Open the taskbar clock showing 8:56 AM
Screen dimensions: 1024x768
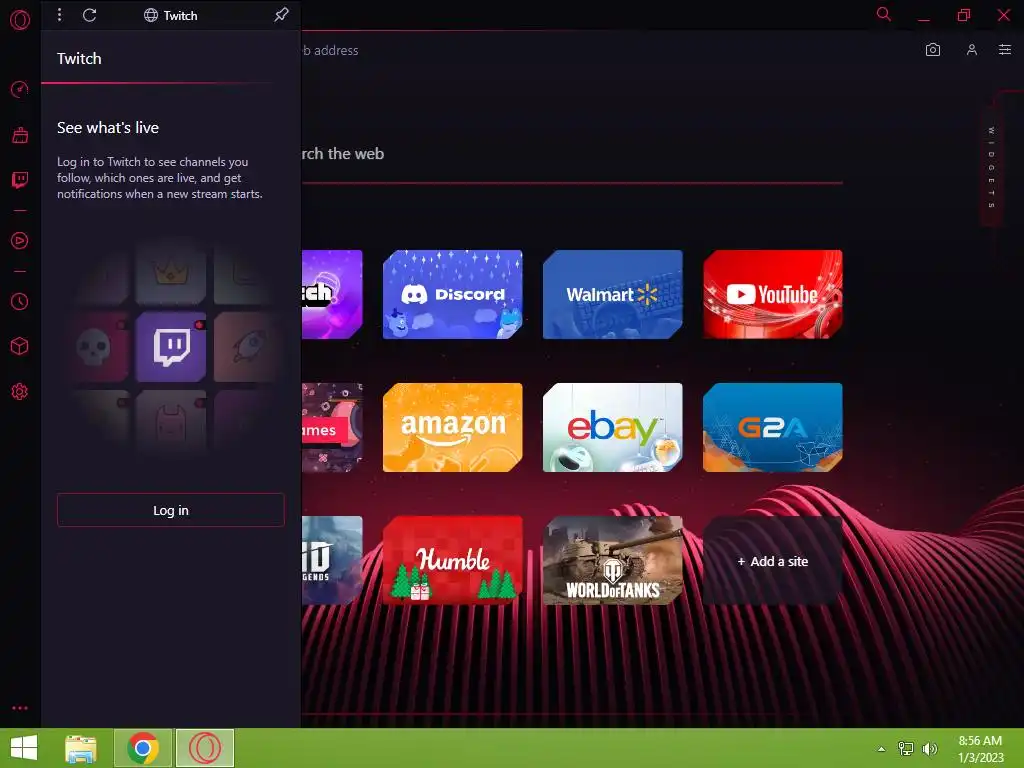[x=980, y=749]
